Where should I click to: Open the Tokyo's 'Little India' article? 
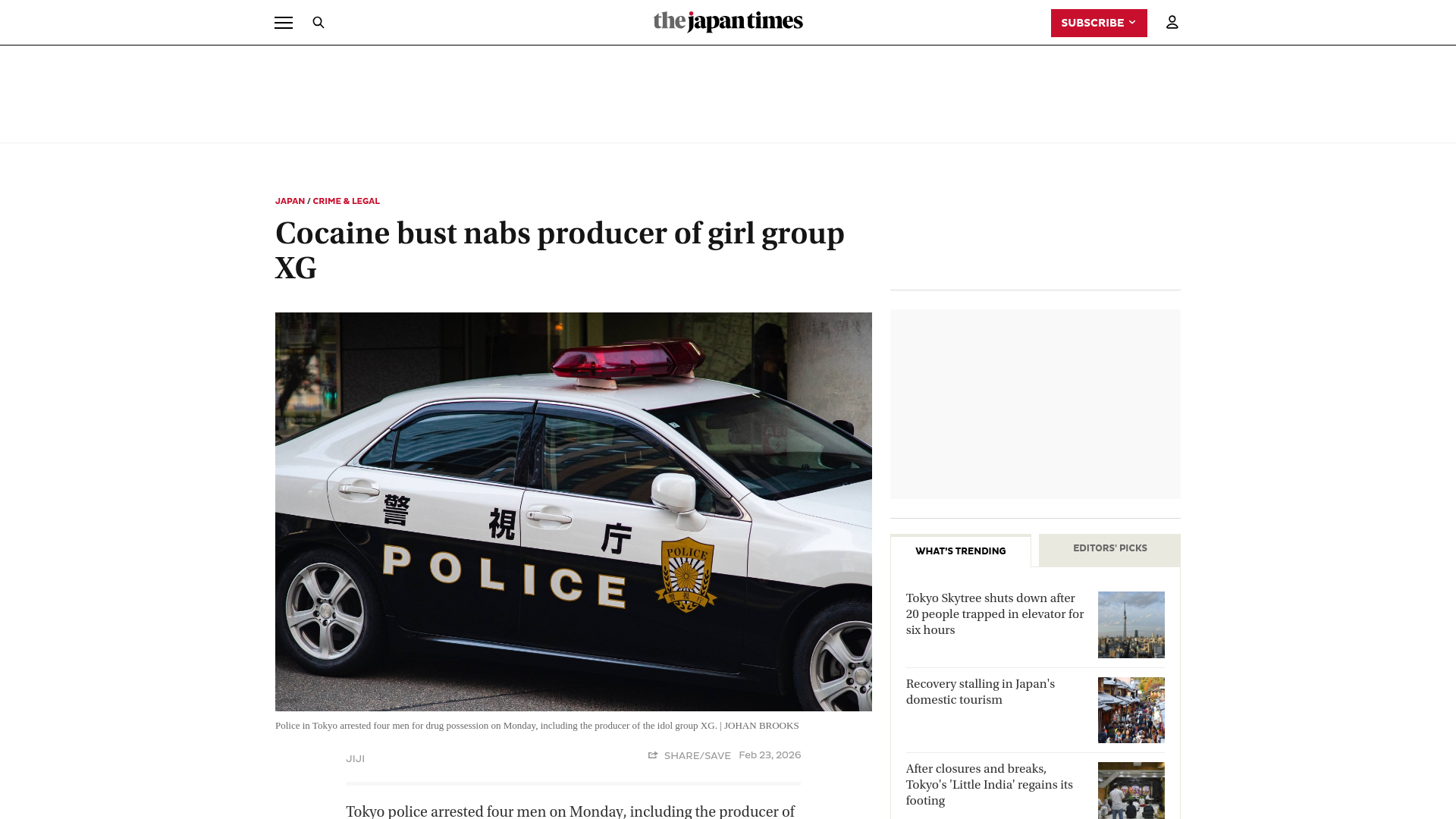(990, 785)
